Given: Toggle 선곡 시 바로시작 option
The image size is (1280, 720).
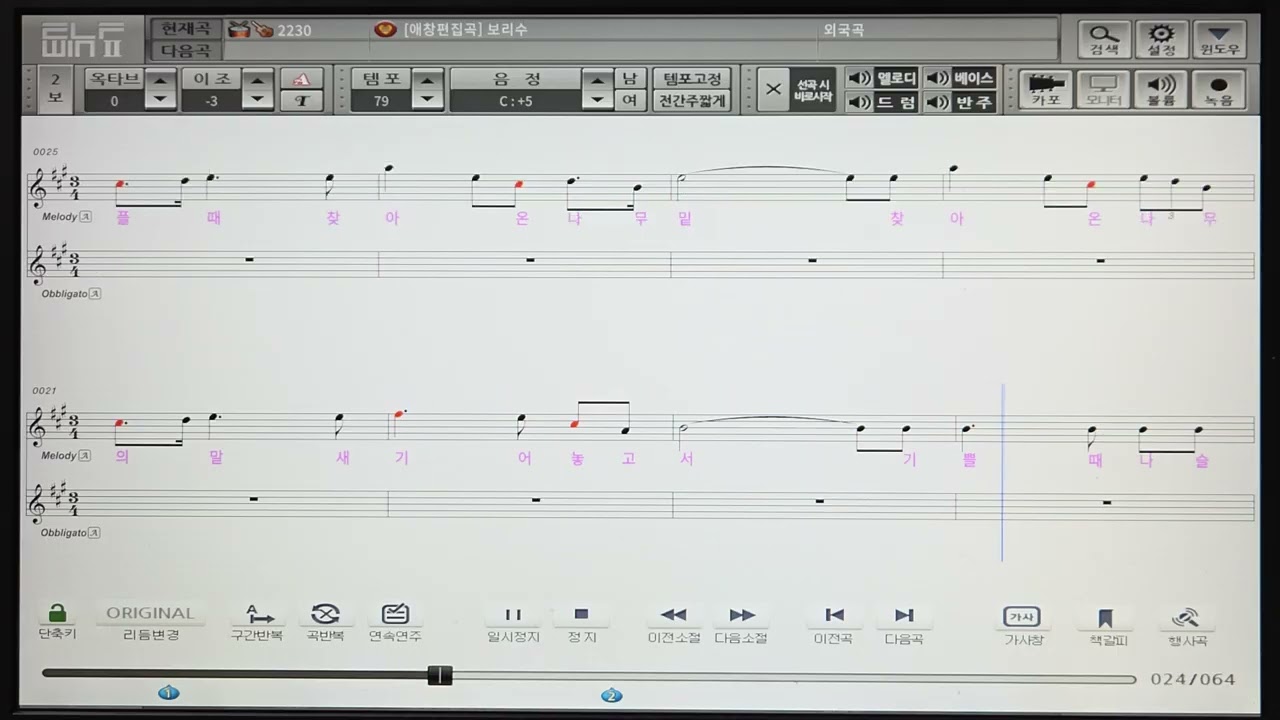Looking at the screenshot, I should point(812,90).
